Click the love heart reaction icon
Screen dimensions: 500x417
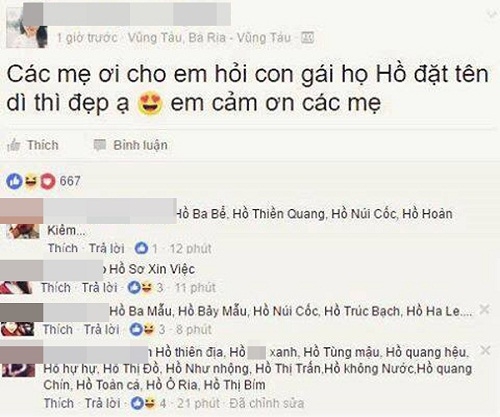pyautogui.click(x=48, y=182)
